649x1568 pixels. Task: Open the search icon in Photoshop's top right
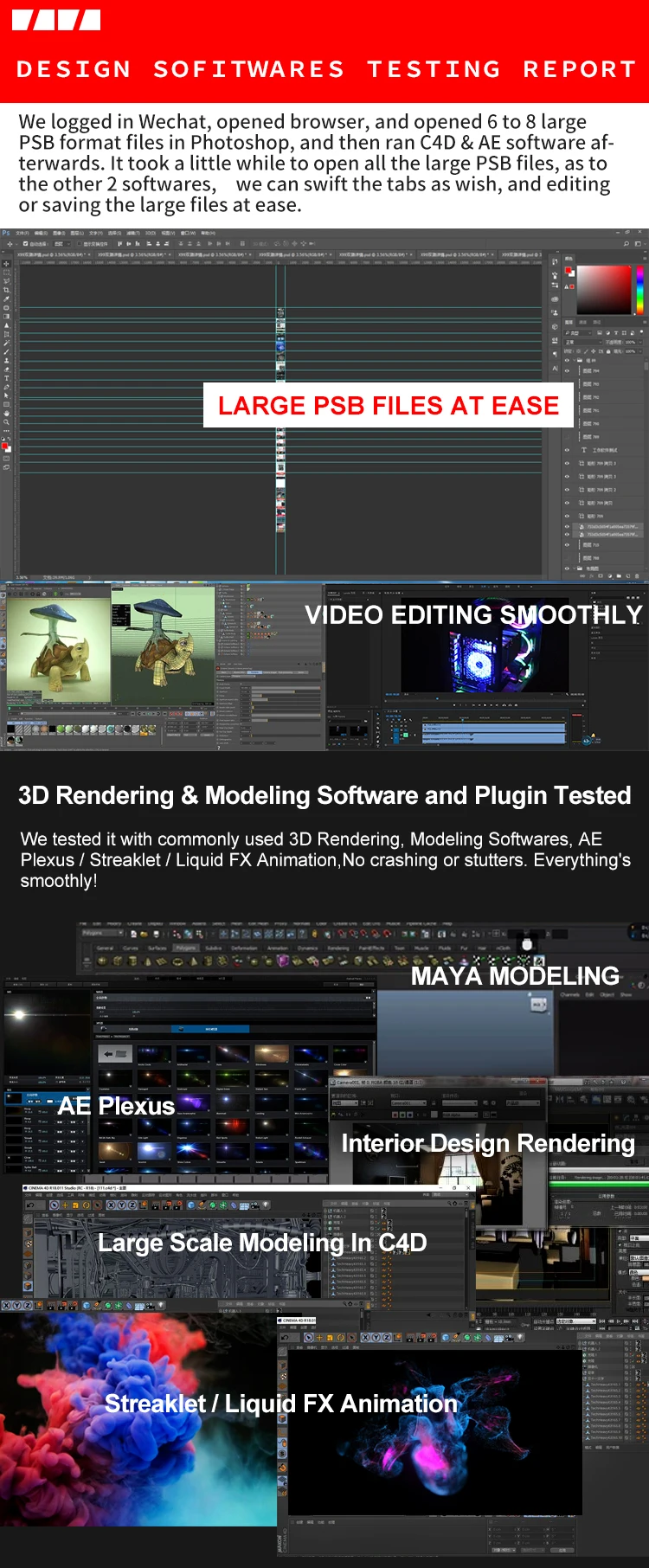point(627,243)
